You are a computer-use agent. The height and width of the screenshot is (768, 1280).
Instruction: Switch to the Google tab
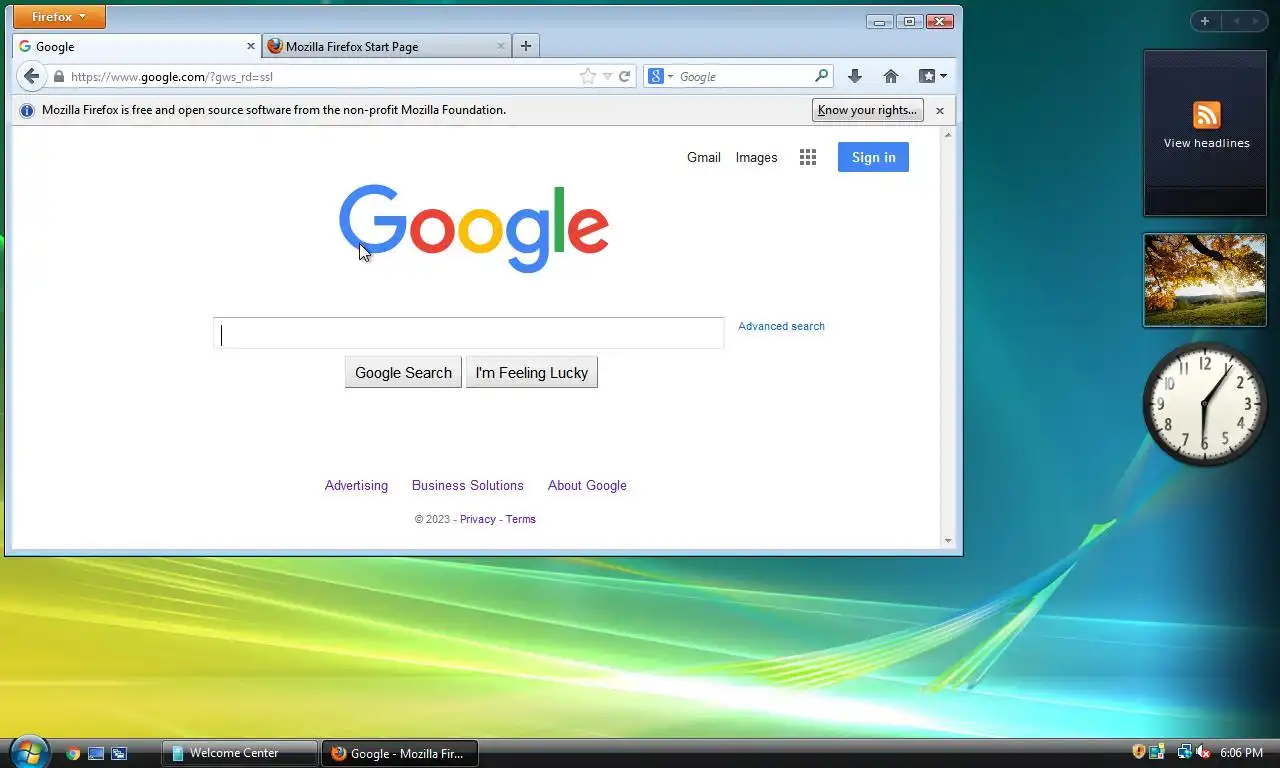(138, 46)
